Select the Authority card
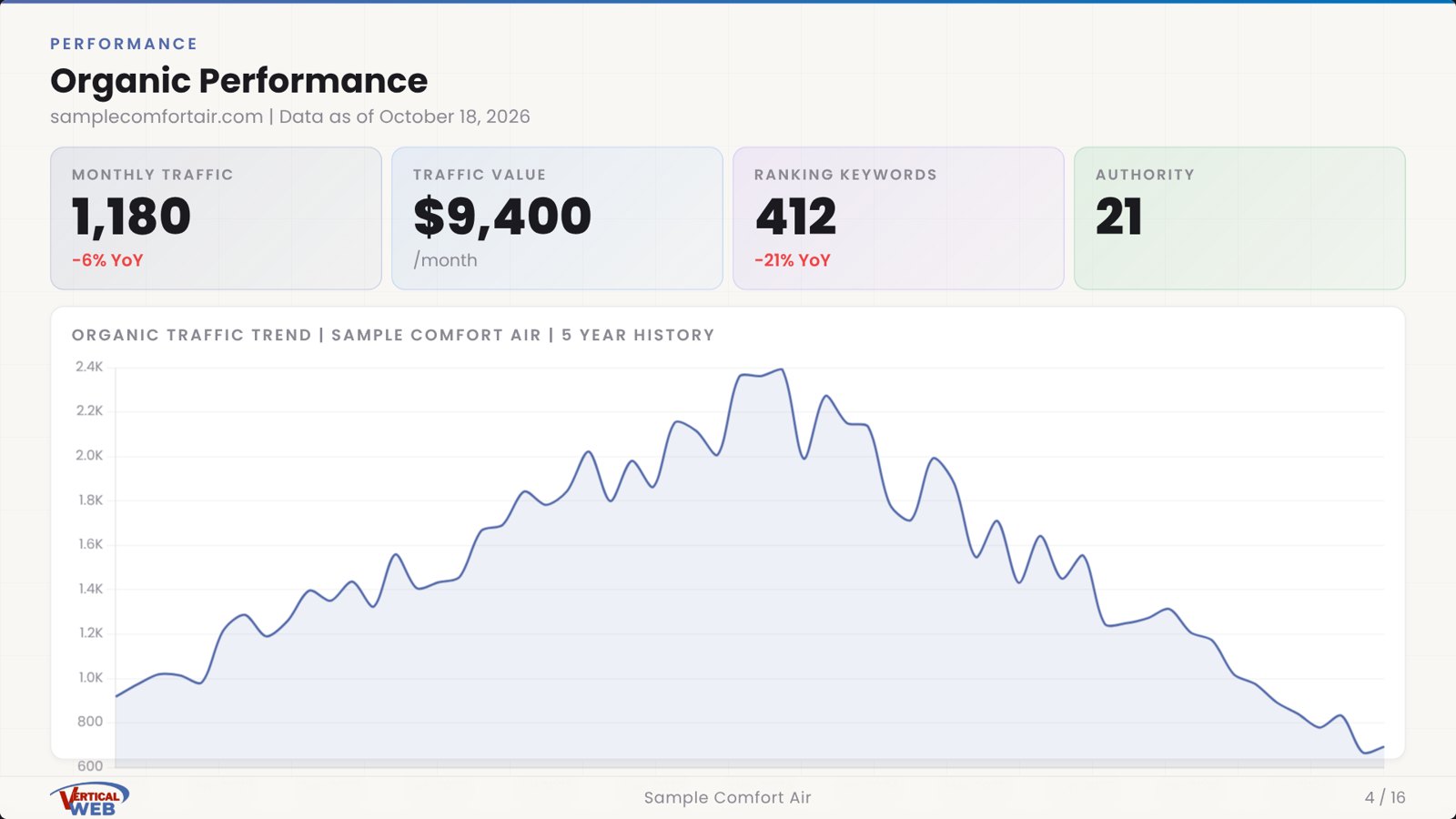The width and height of the screenshot is (1456, 819). pos(1239,218)
